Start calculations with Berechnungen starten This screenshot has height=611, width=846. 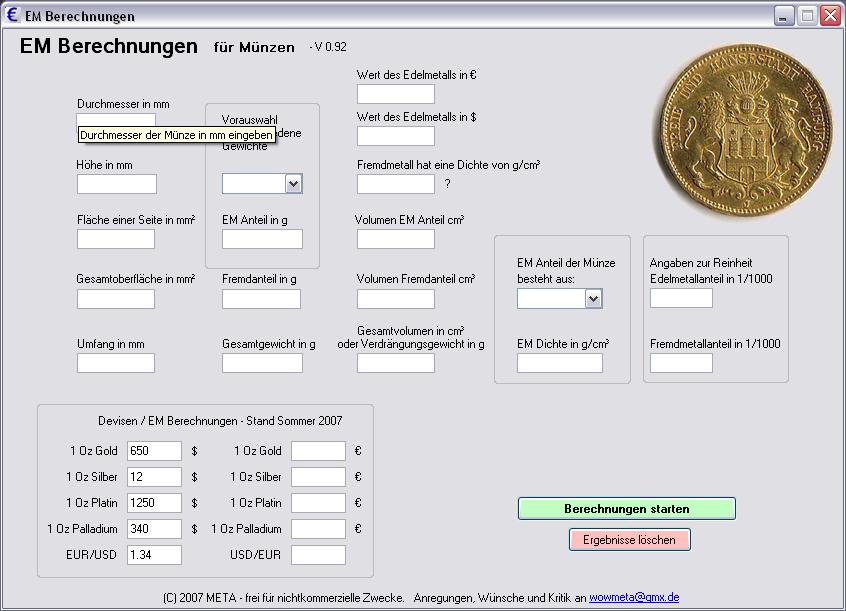pyautogui.click(x=626, y=508)
